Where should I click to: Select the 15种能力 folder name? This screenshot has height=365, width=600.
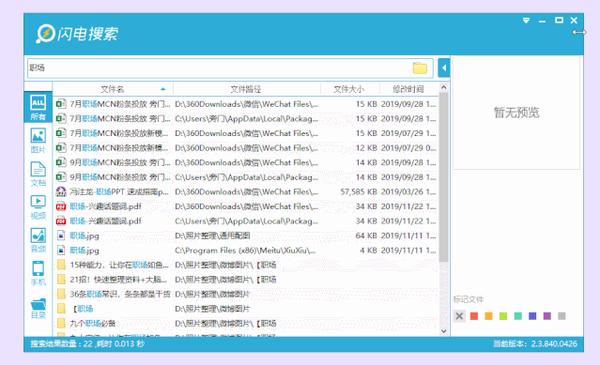[119, 265]
